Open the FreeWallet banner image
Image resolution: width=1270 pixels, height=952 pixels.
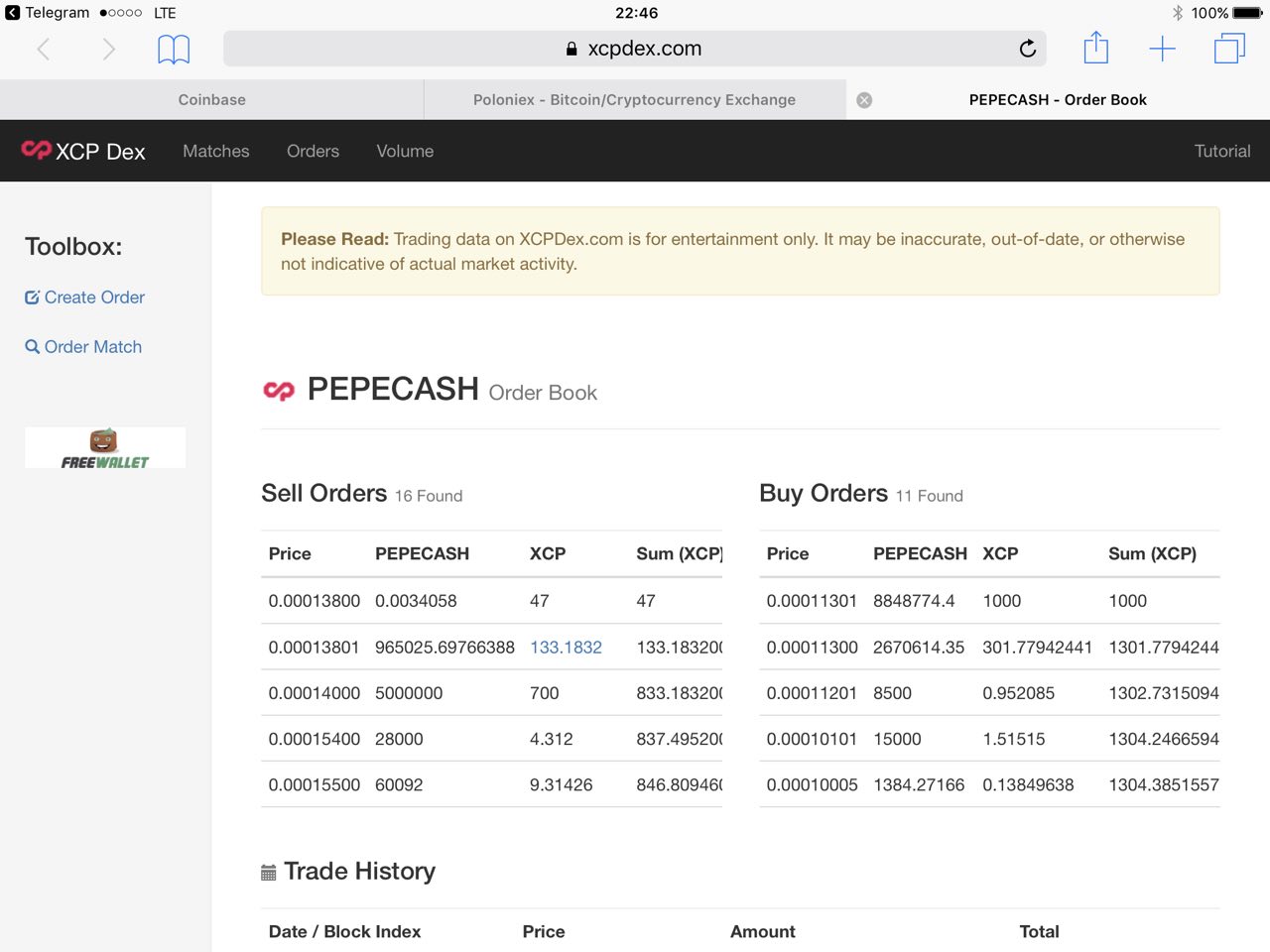105,447
